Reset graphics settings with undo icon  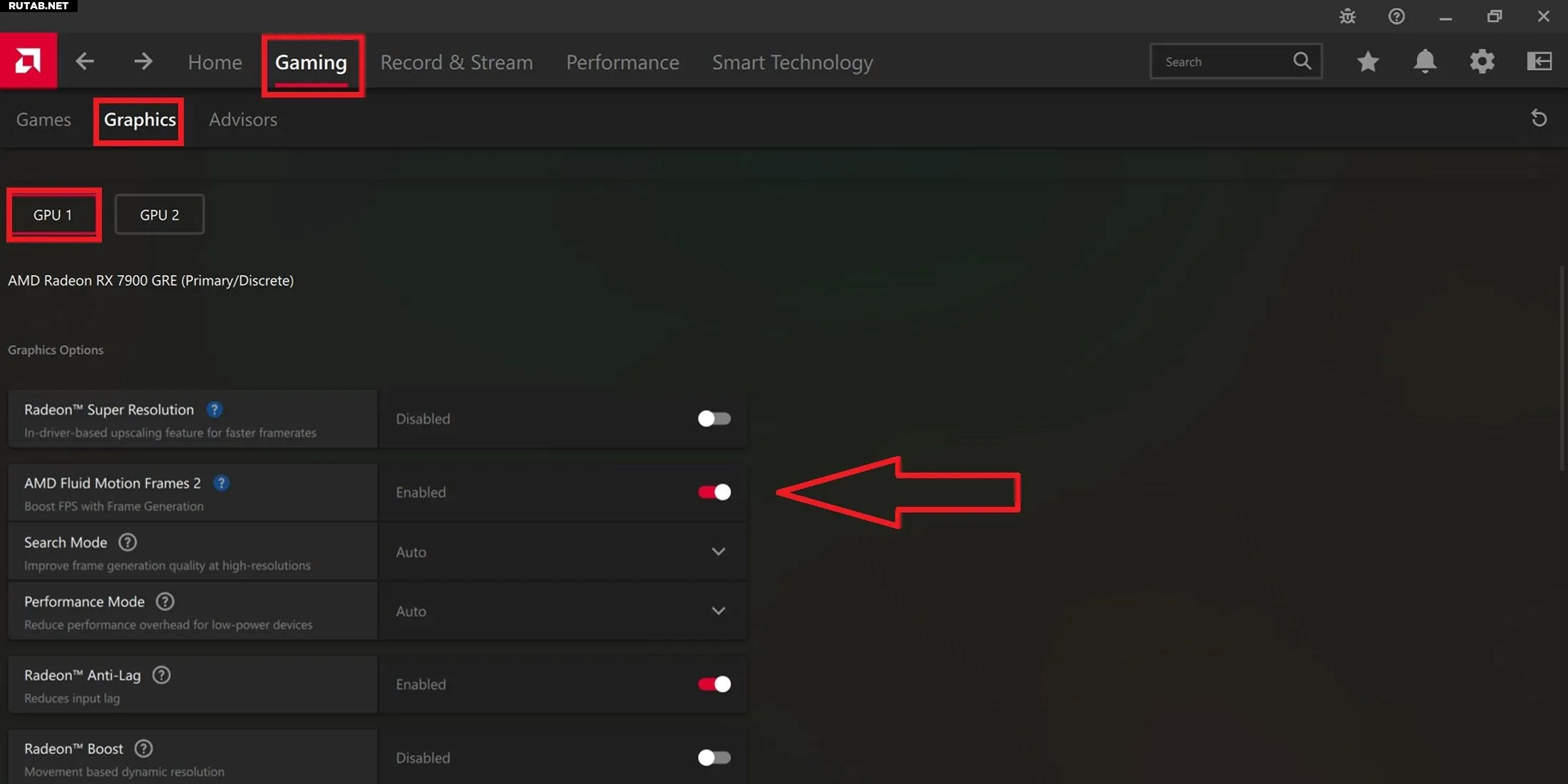1539,118
